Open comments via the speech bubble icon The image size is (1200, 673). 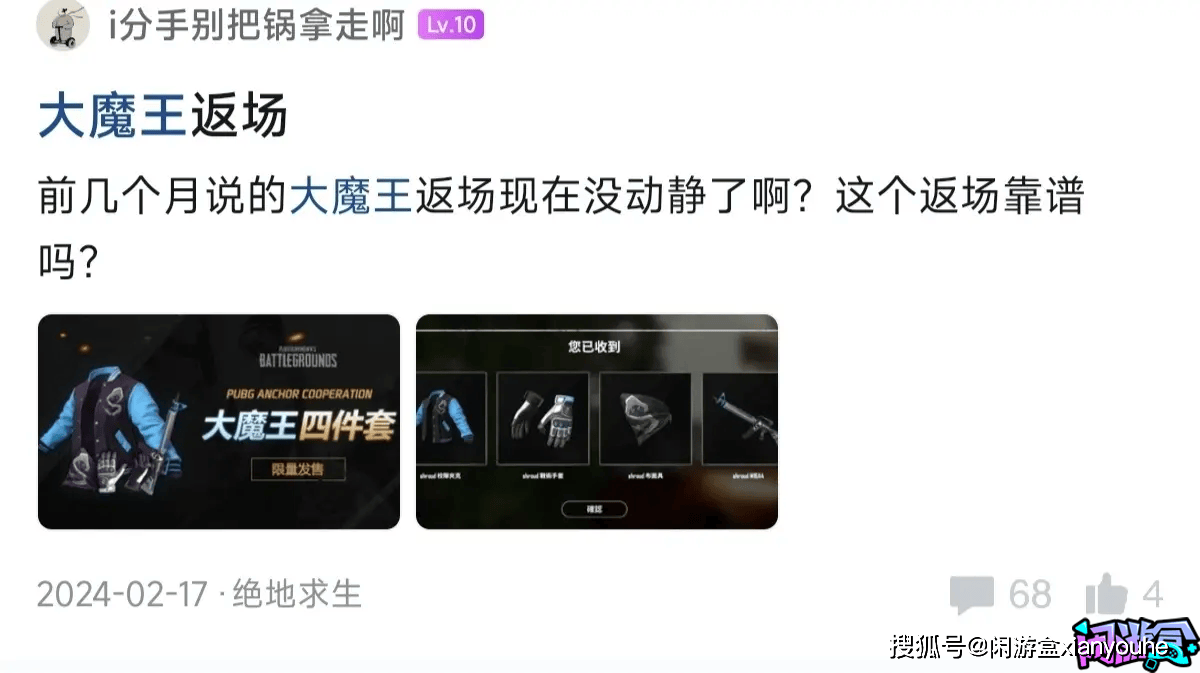click(971, 595)
